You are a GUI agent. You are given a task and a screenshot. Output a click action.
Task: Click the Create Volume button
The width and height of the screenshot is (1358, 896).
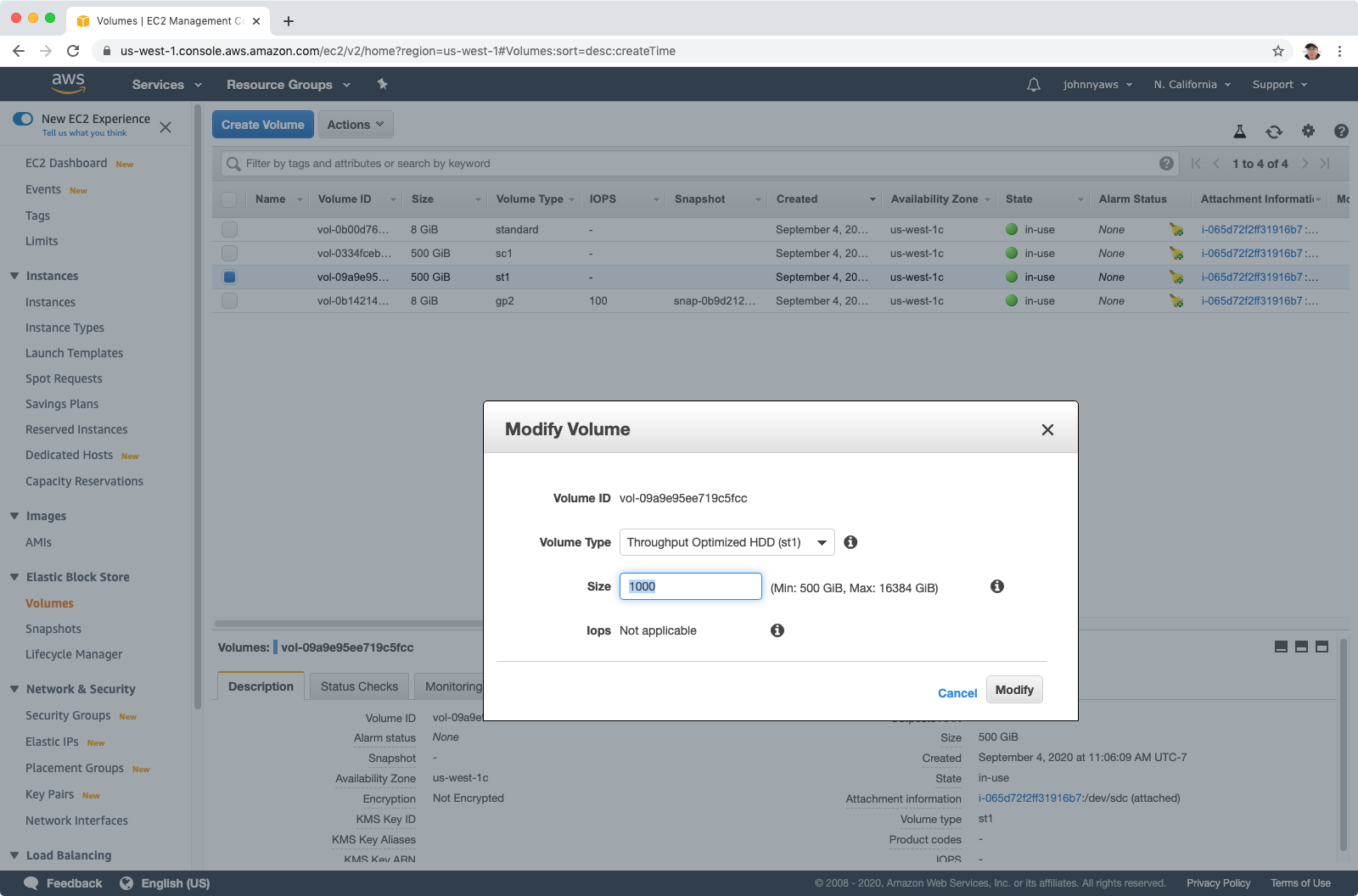click(x=263, y=125)
